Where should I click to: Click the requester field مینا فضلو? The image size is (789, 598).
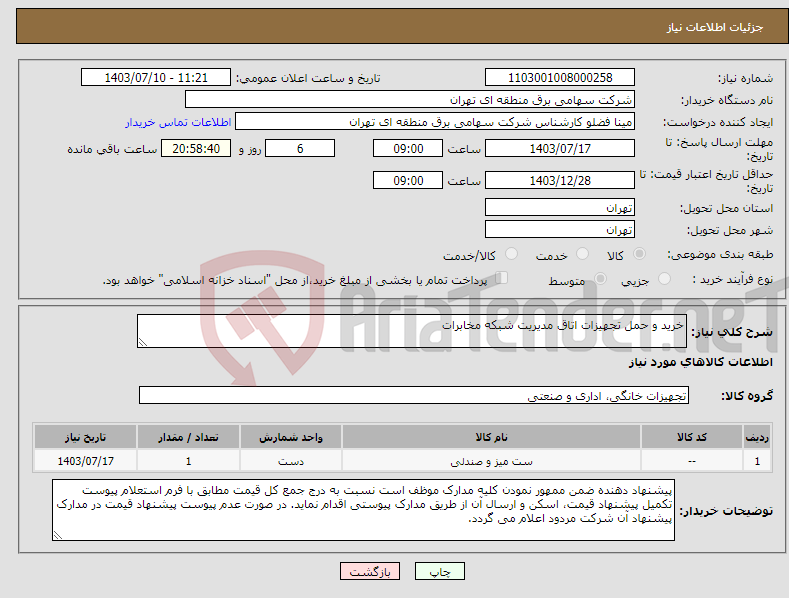(x=435, y=122)
